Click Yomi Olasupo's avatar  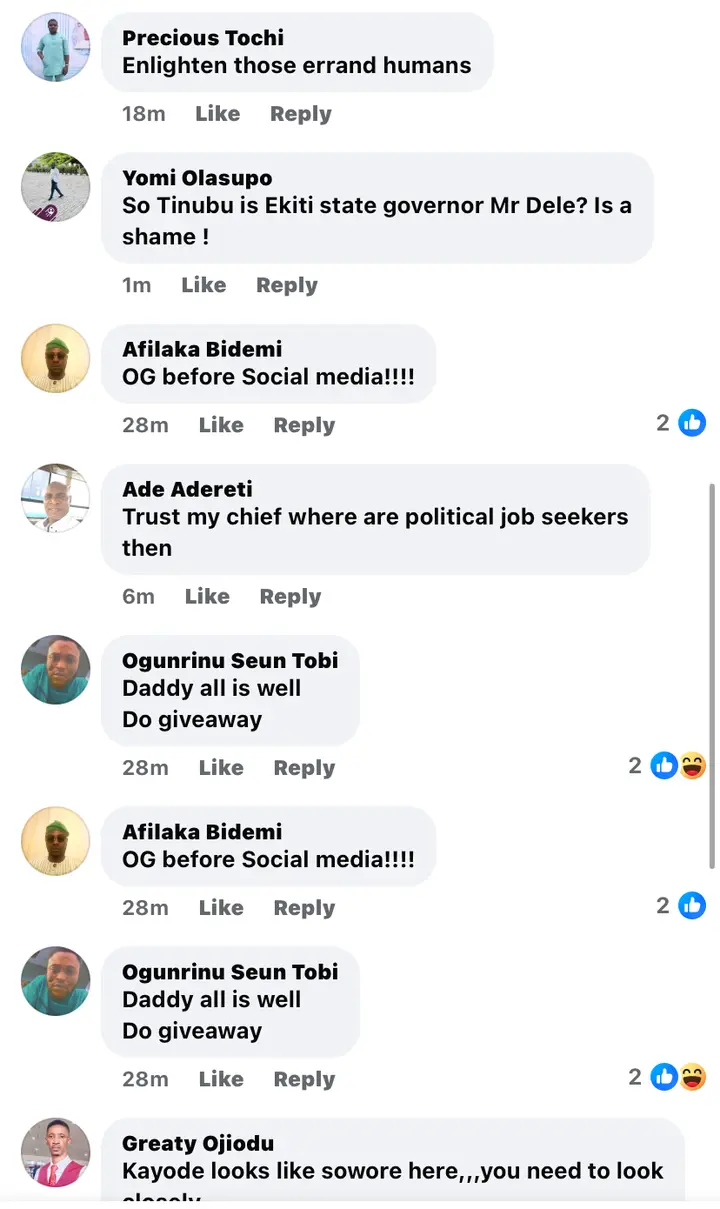pyautogui.click(x=56, y=187)
